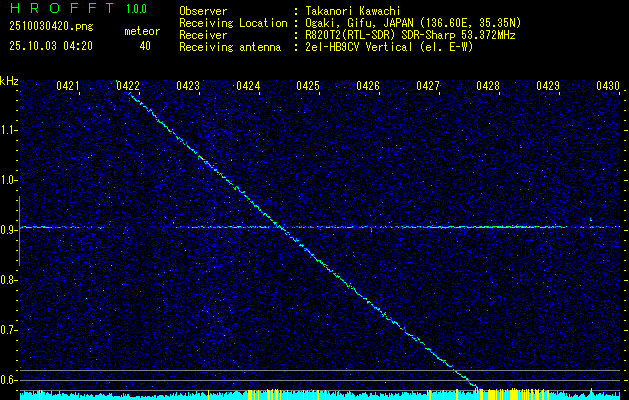Image resolution: width=629 pixels, height=400 pixels.
Task: Click the observer name Takanori Kawachi
Action: click(x=353, y=11)
